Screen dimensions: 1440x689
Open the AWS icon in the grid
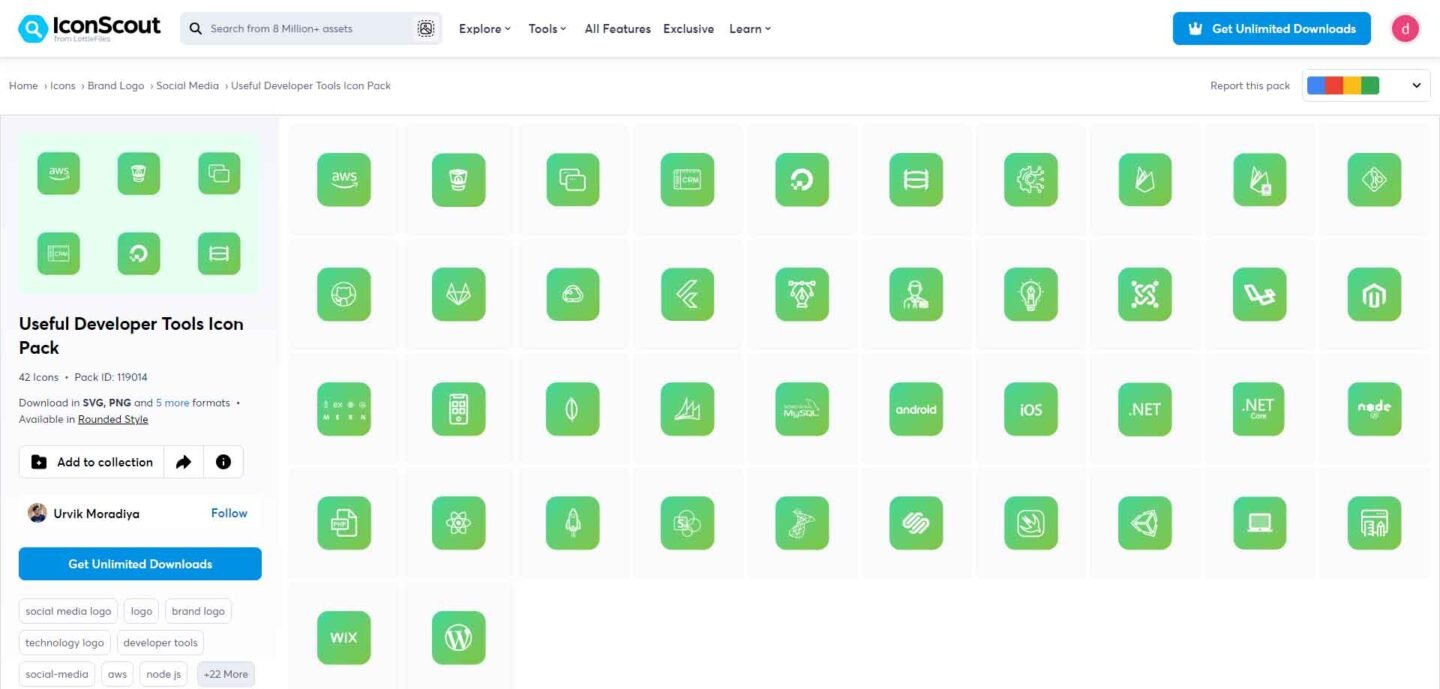[x=344, y=180]
